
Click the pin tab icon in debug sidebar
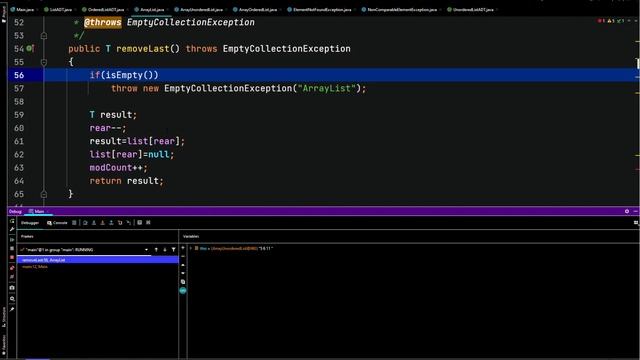pos(12,309)
